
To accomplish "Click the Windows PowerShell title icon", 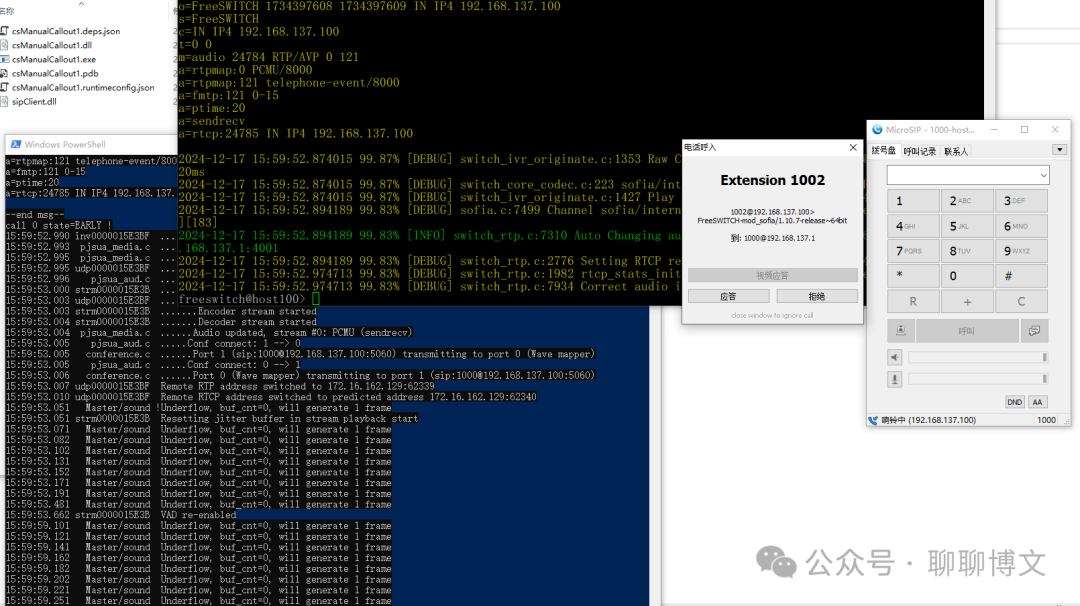I will [15, 145].
